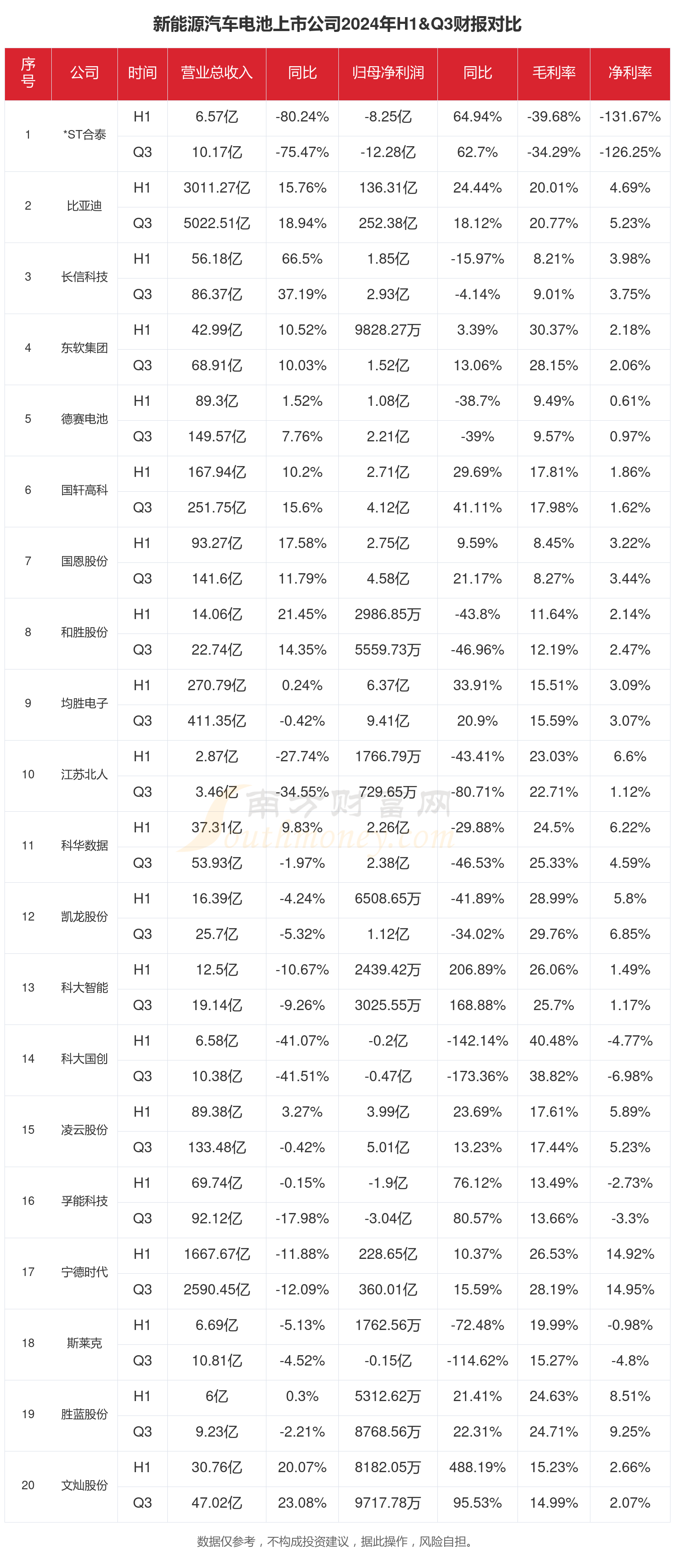Click the 40.48% gross margin cell
The image size is (675, 1568).
[553, 1040]
